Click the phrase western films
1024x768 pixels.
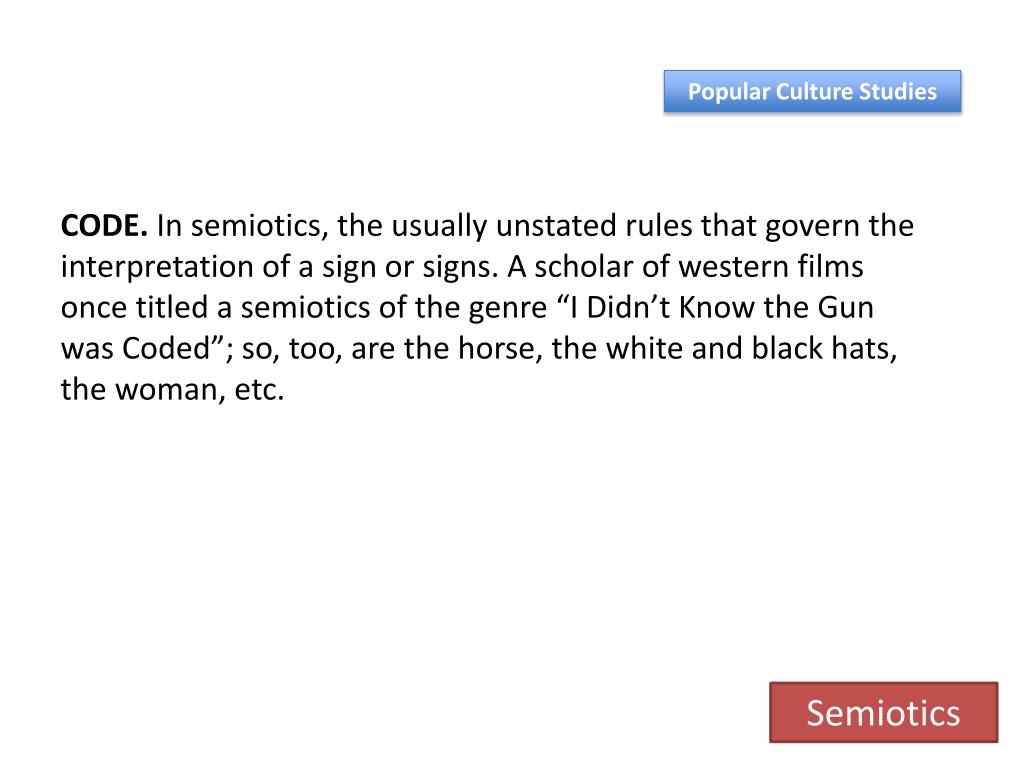pyautogui.click(x=771, y=267)
